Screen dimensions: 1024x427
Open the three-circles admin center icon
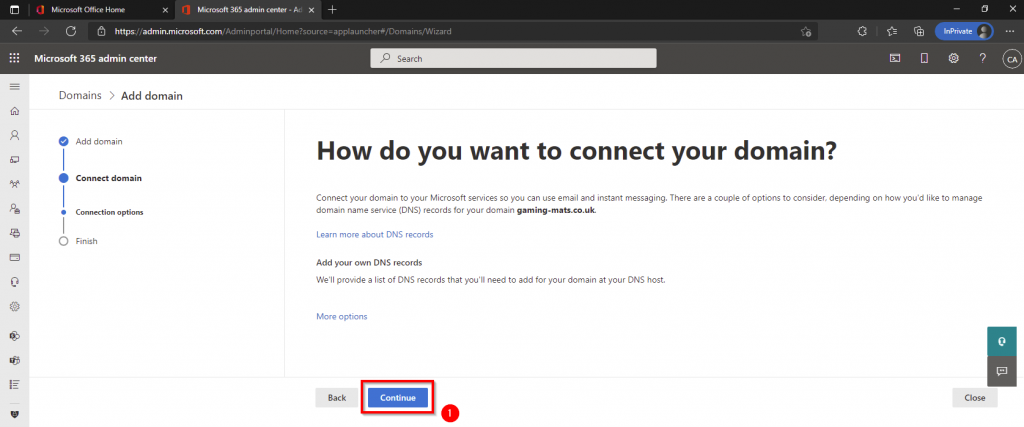pos(14,336)
